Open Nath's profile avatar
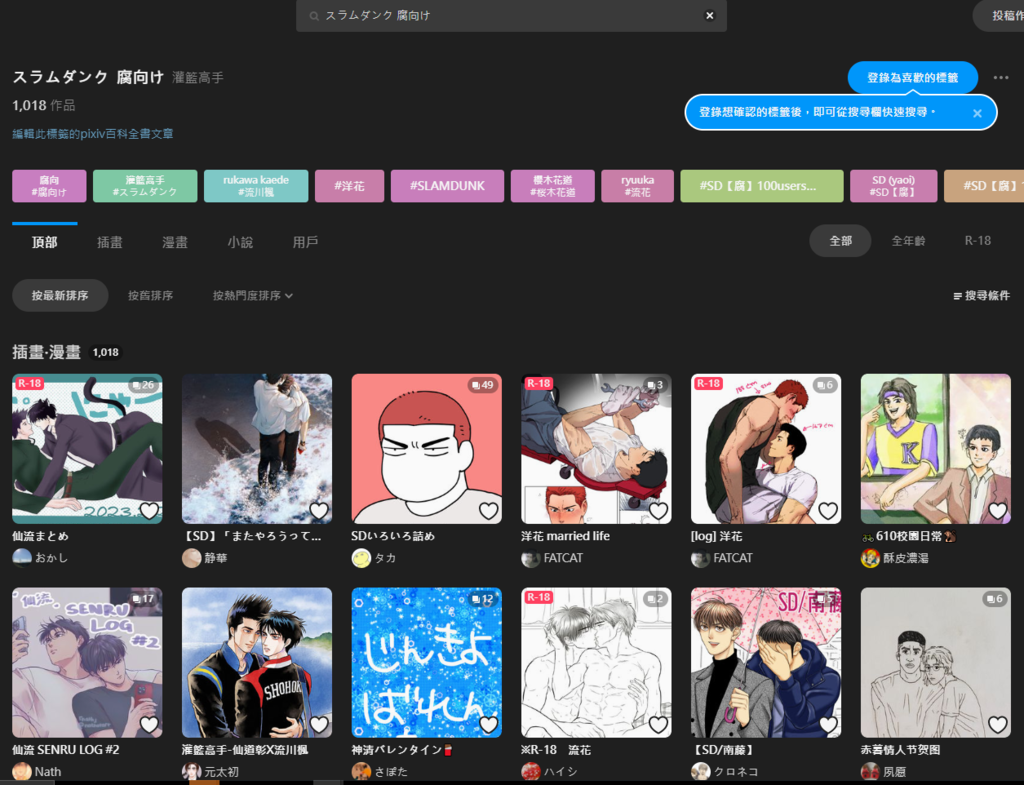This screenshot has height=785, width=1024. pos(22,772)
